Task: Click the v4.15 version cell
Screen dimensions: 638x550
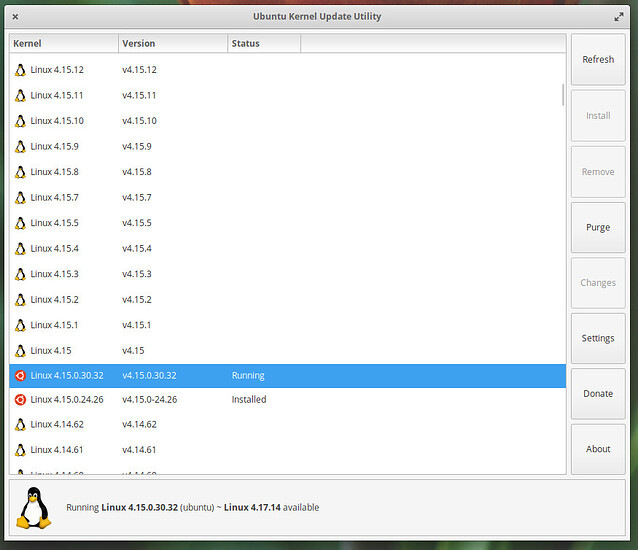Action: 133,351
